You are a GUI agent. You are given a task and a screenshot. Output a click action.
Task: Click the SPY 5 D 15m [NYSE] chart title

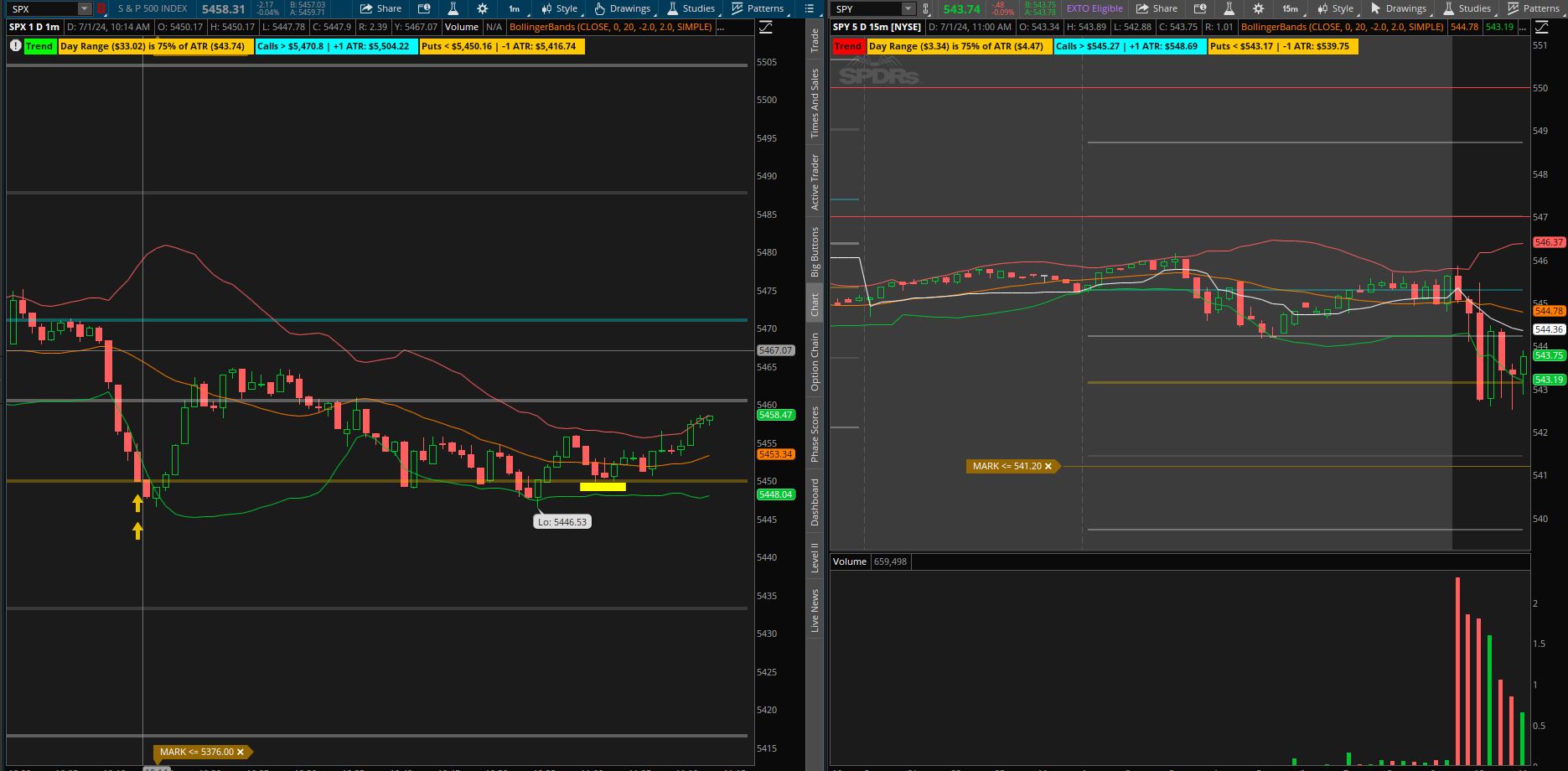(877, 27)
